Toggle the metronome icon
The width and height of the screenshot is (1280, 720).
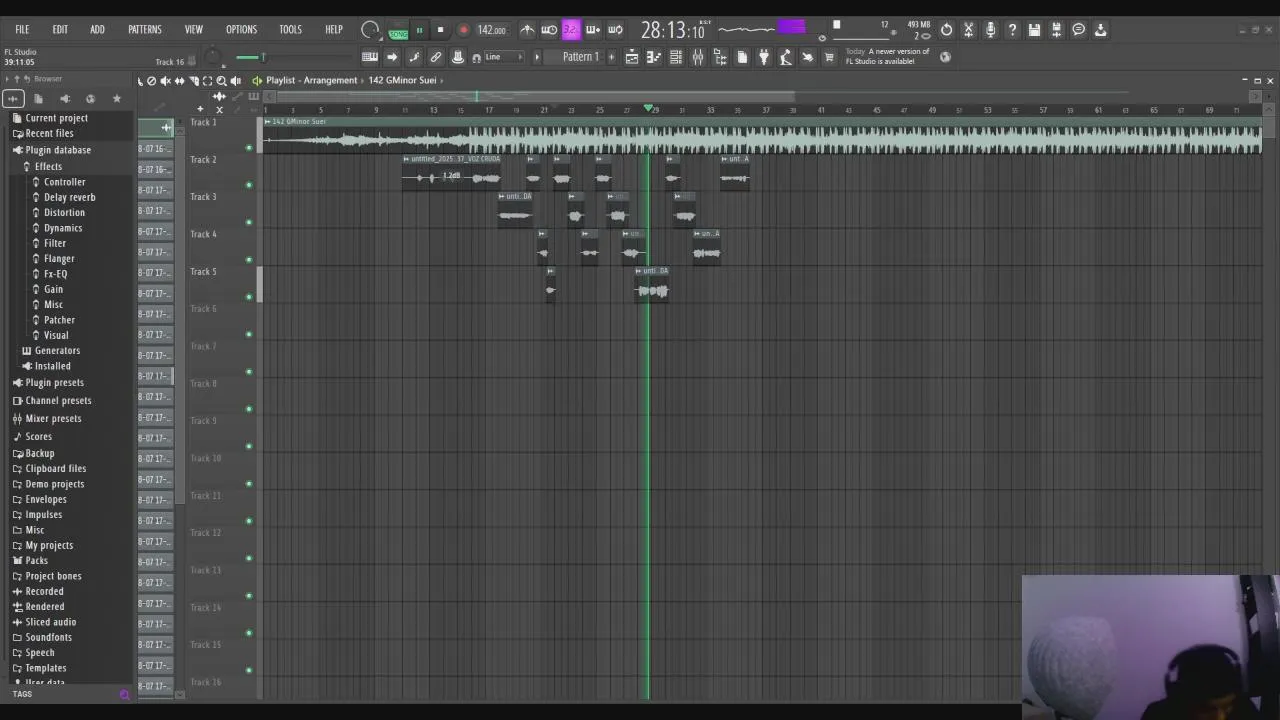tap(527, 30)
